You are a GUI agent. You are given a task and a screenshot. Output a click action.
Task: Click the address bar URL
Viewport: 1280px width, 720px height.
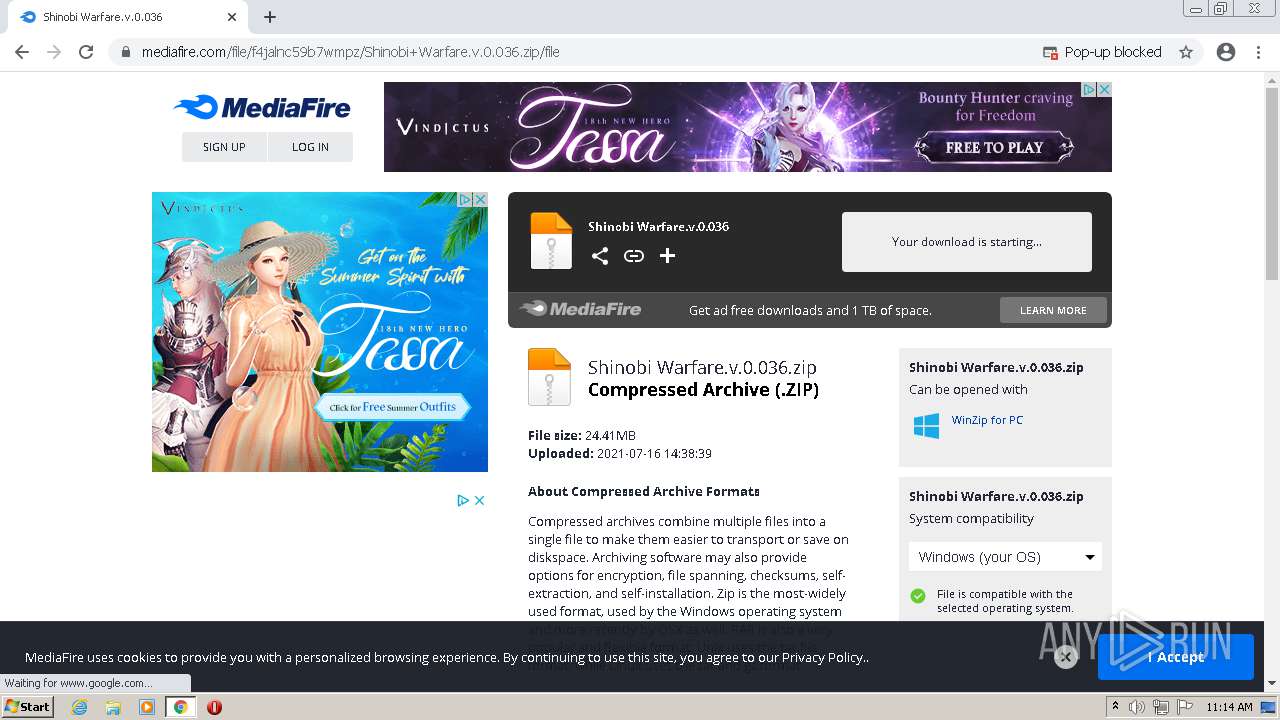[x=350, y=52]
